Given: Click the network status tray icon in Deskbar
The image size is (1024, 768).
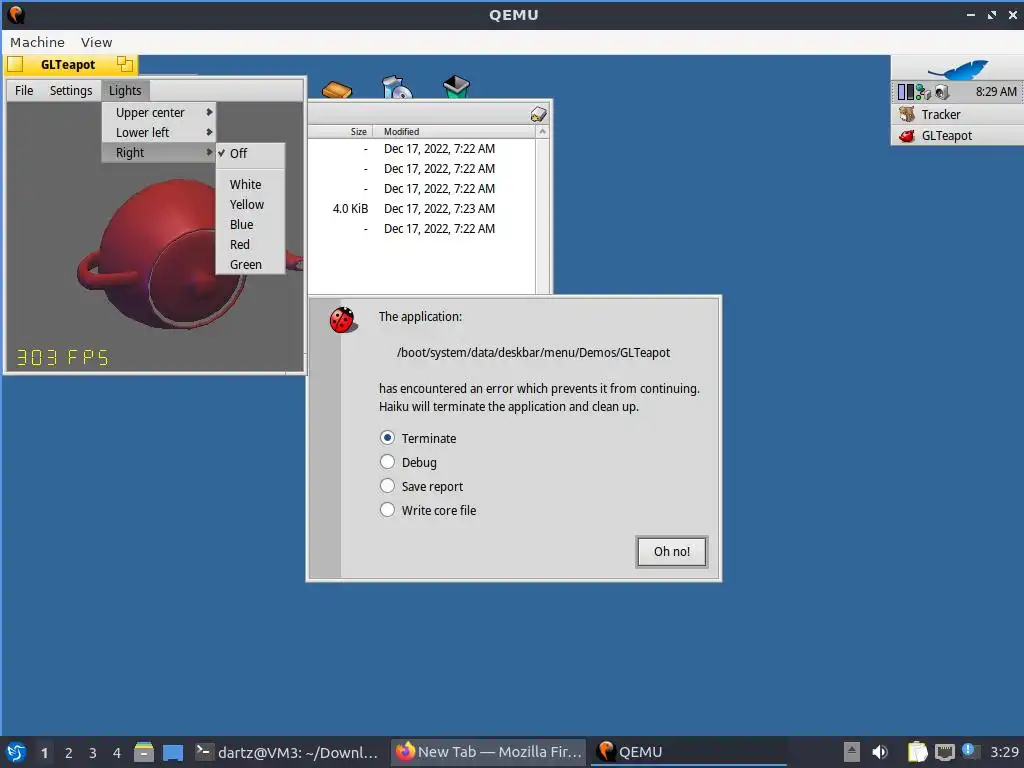Looking at the screenshot, I should (x=923, y=92).
